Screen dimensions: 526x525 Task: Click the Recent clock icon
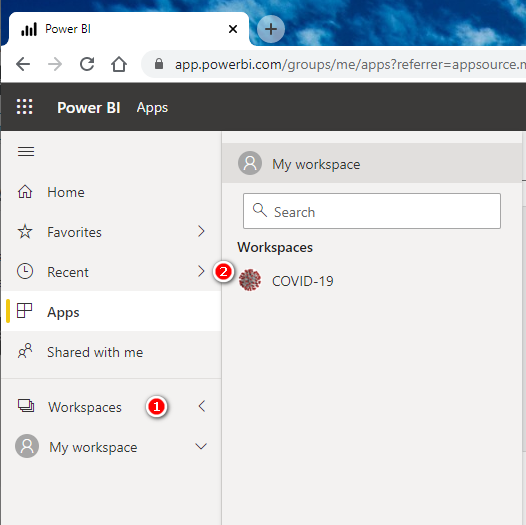pyautogui.click(x=25, y=271)
